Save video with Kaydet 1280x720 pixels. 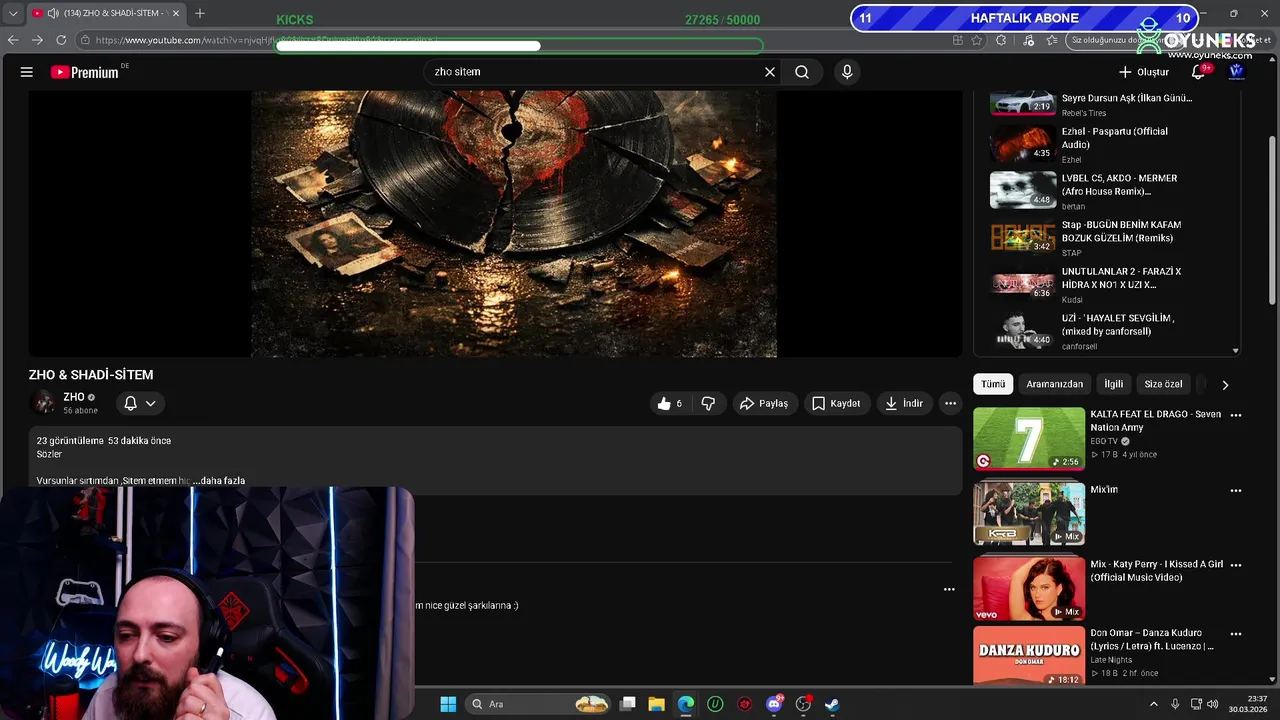coord(836,403)
